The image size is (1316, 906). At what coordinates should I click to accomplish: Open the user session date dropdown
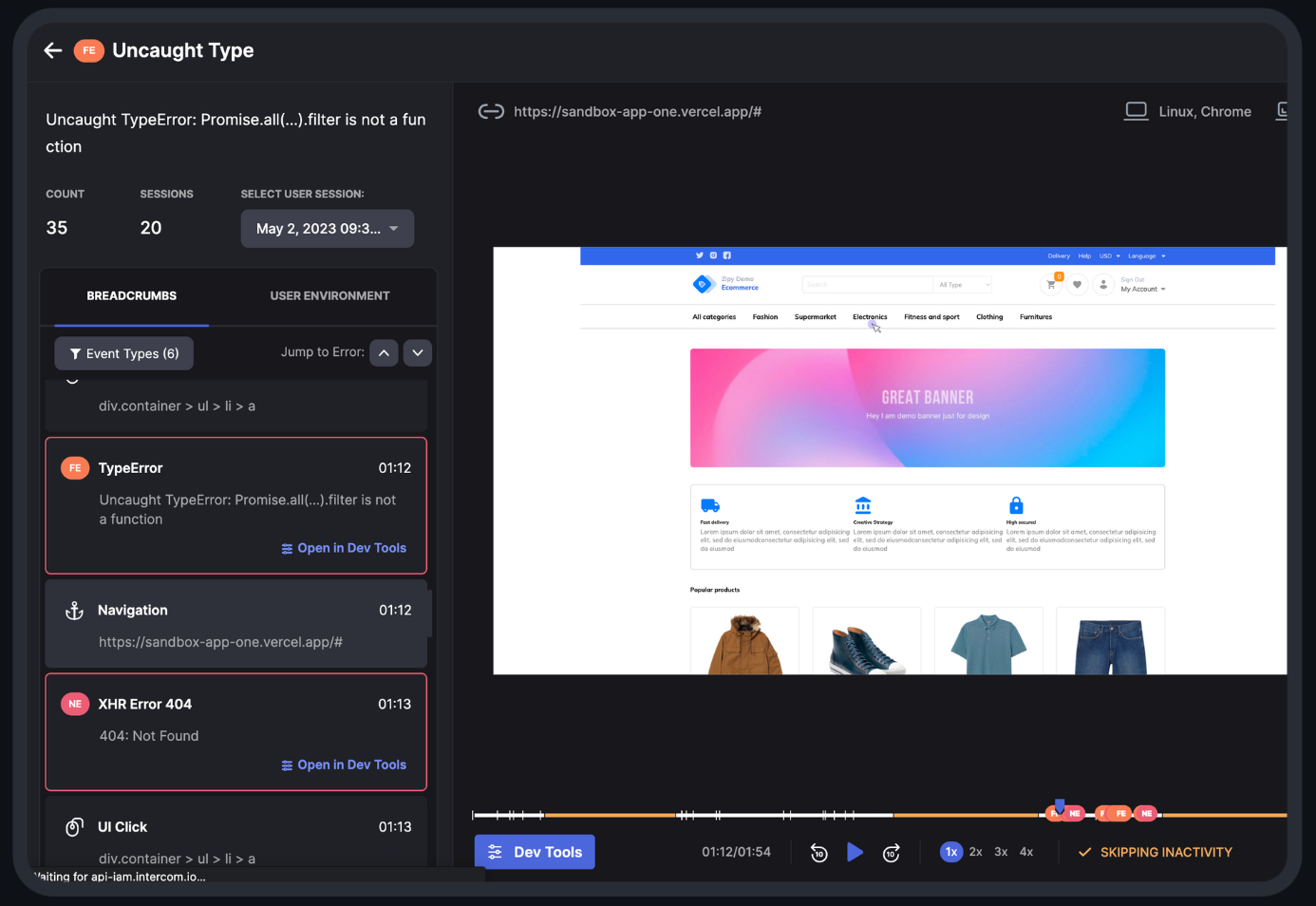pos(327,229)
